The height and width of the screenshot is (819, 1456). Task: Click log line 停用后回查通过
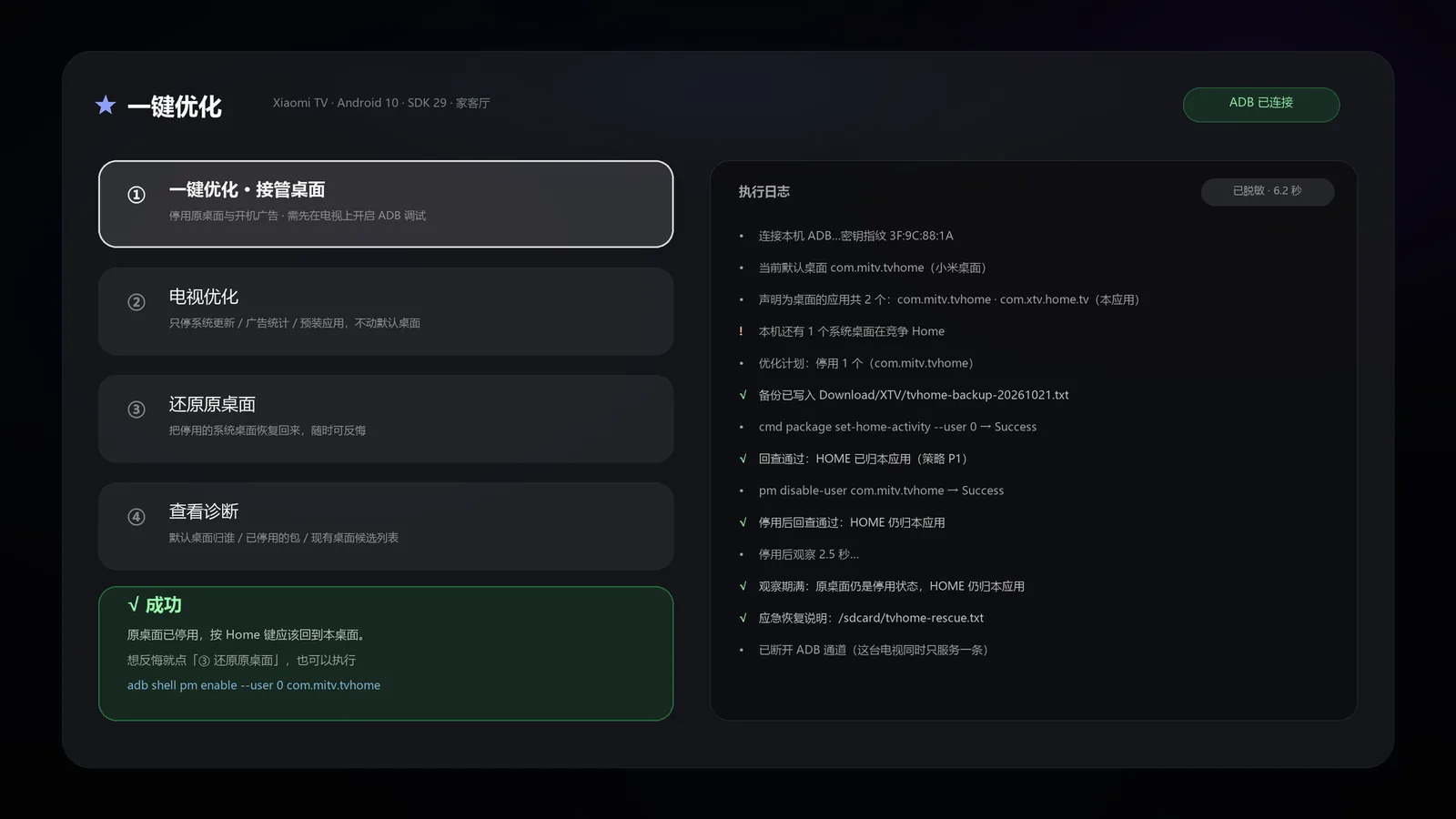pyautogui.click(x=852, y=522)
